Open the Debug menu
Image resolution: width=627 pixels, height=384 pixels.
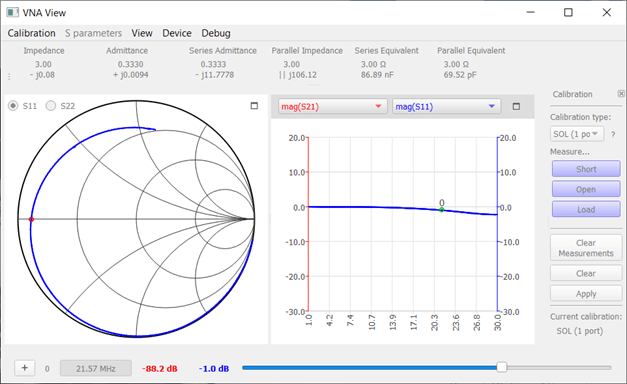pyautogui.click(x=216, y=33)
